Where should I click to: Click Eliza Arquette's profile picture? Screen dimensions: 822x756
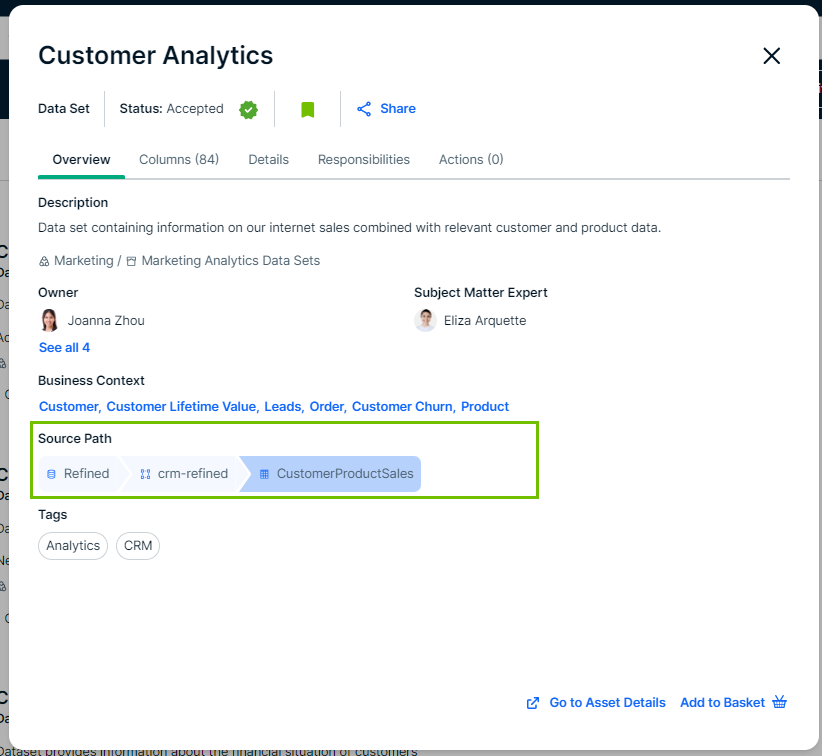point(425,321)
